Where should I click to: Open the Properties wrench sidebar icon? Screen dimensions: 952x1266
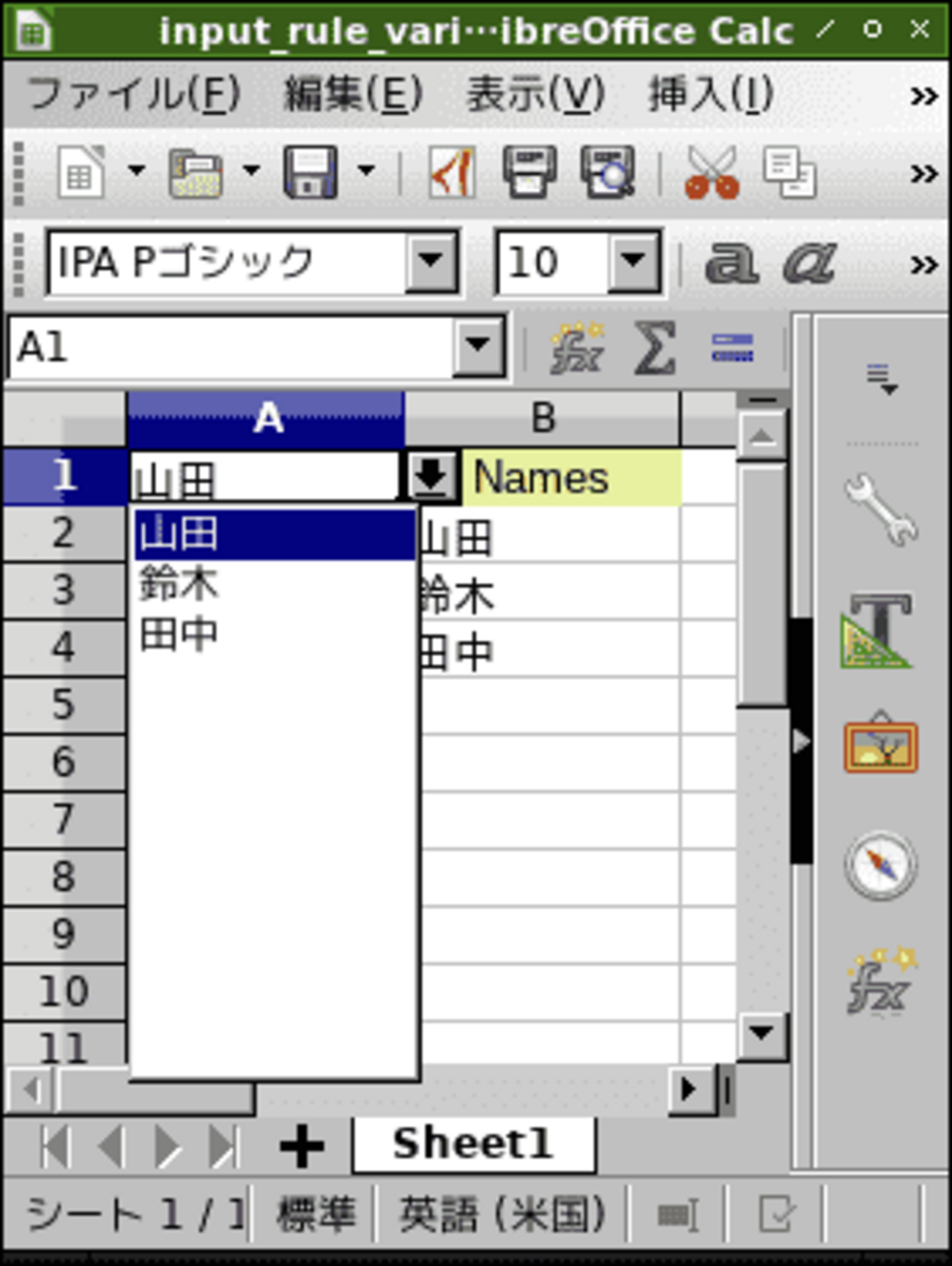pos(881,510)
